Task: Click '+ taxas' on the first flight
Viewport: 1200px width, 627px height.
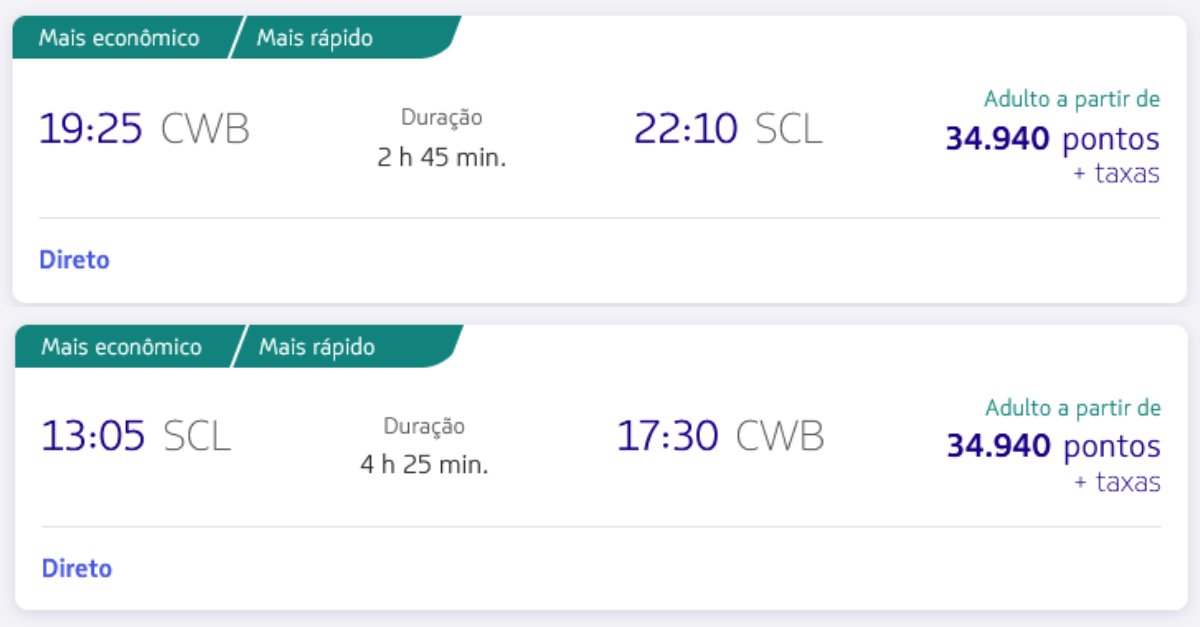Action: click(1117, 173)
